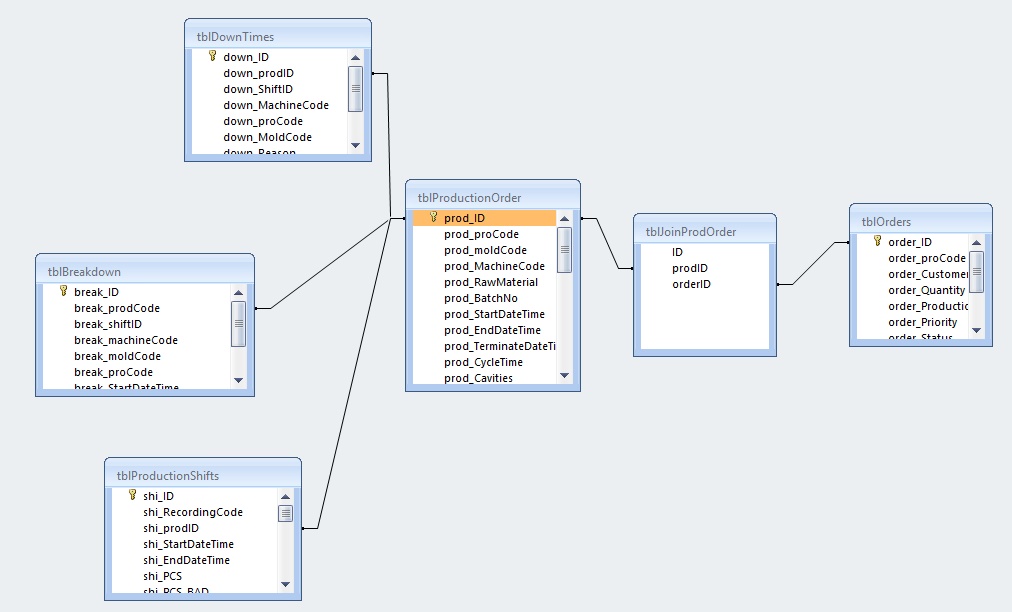Select the shi_prodID field
1012x612 pixels.
pyautogui.click(x=171, y=528)
